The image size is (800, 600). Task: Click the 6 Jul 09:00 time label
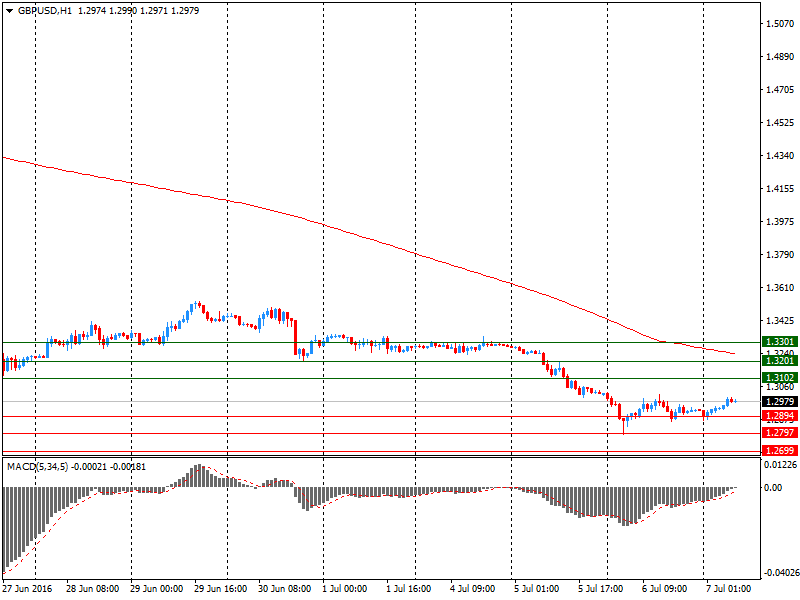pos(664,589)
